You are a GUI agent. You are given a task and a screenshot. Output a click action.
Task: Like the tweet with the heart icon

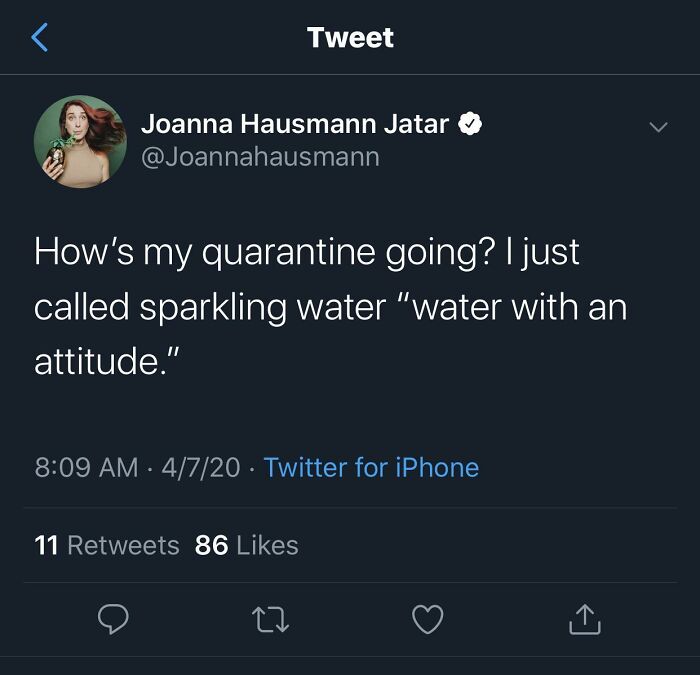pyautogui.click(x=427, y=620)
